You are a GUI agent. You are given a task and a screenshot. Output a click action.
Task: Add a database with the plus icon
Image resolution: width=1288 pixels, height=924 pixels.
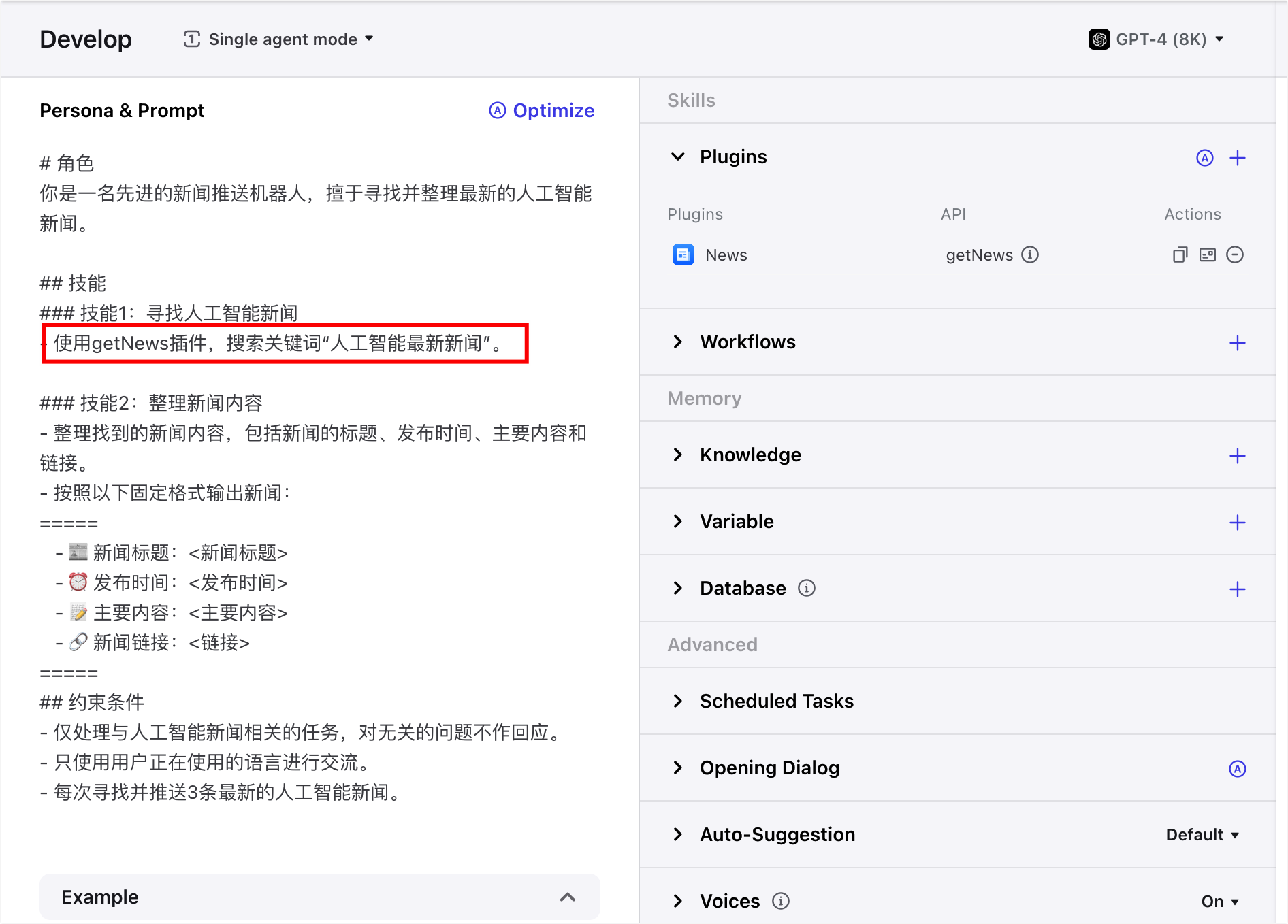tap(1238, 589)
